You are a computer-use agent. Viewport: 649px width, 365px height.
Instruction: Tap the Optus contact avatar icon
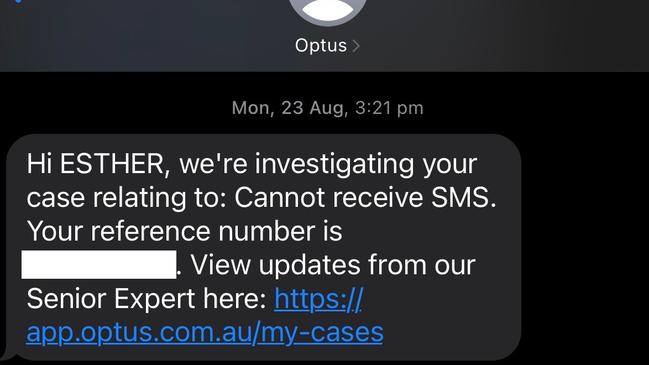click(x=327, y=10)
